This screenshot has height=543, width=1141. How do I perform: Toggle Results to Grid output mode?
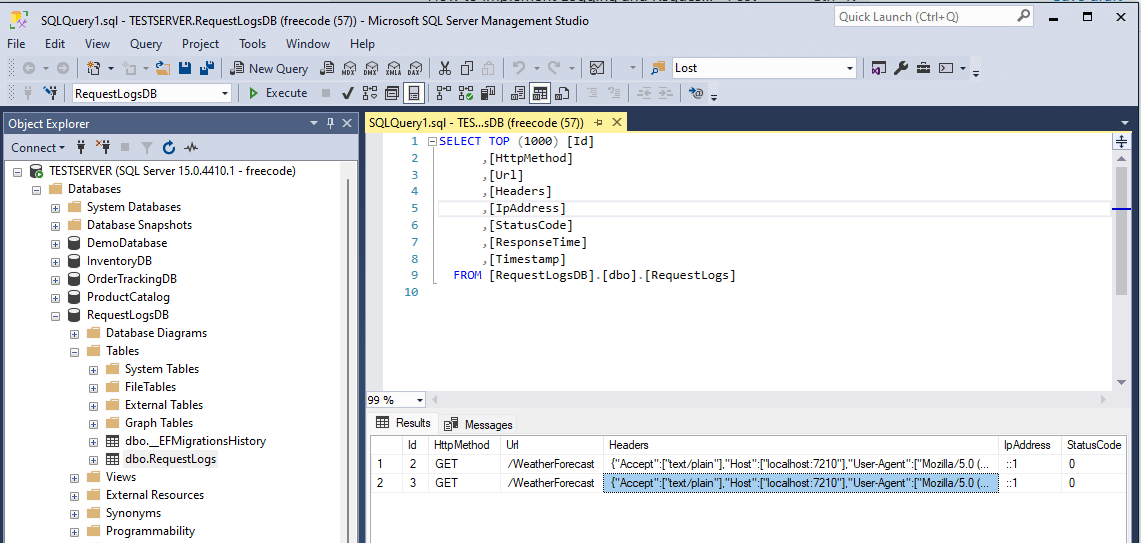click(540, 93)
